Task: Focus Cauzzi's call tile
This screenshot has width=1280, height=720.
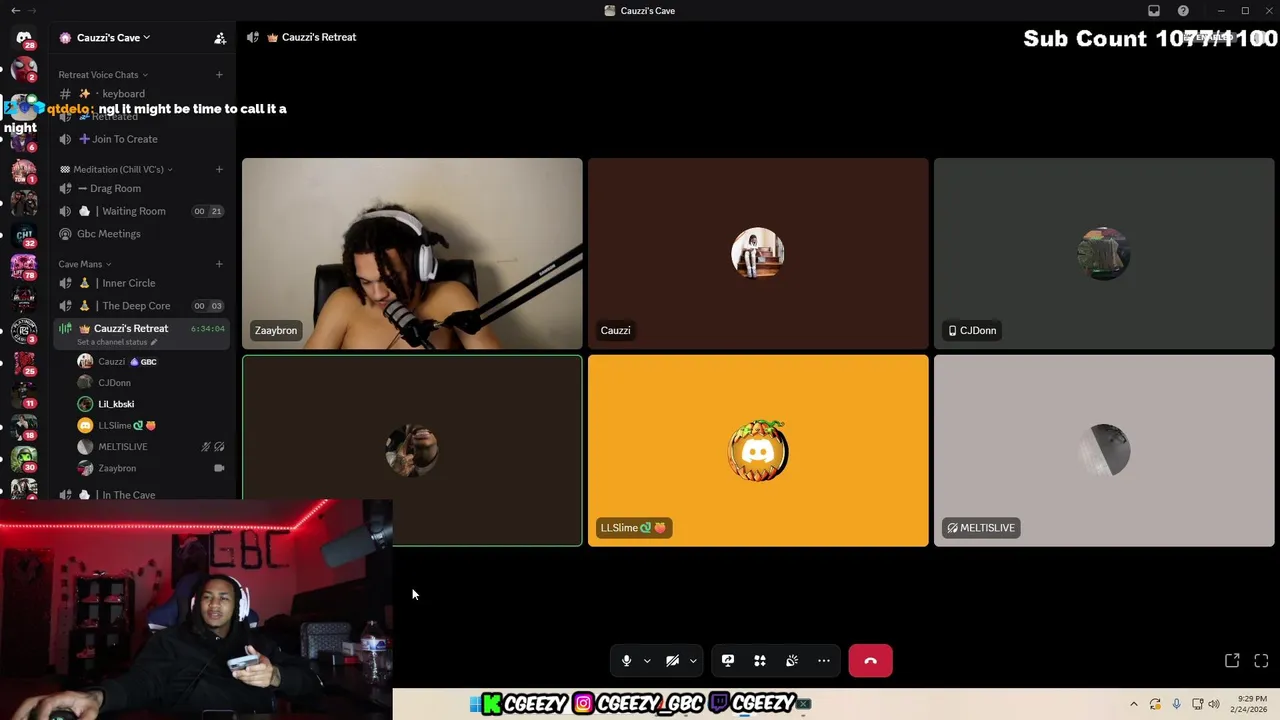Action: [x=758, y=254]
